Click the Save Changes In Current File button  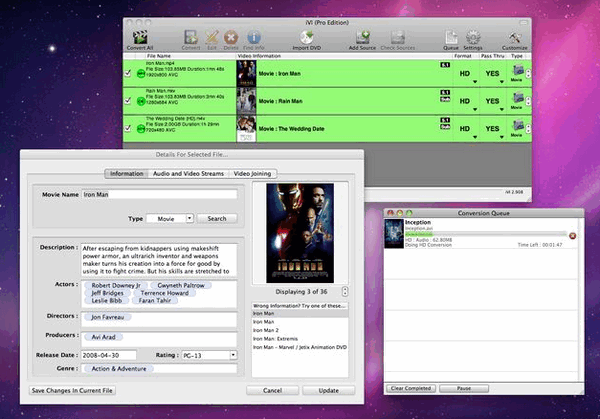tap(73, 390)
